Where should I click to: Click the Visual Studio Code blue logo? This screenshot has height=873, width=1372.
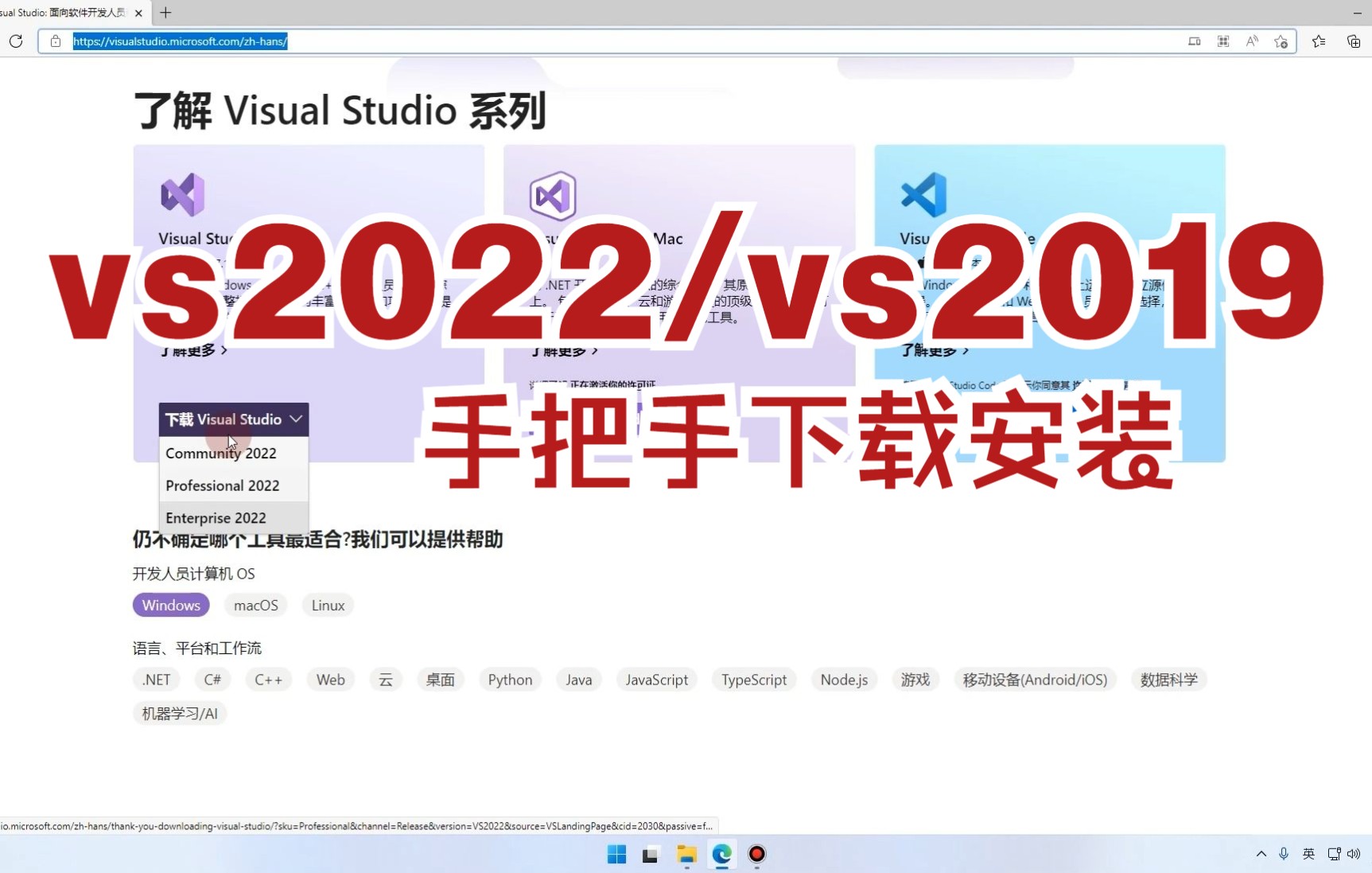(x=923, y=195)
